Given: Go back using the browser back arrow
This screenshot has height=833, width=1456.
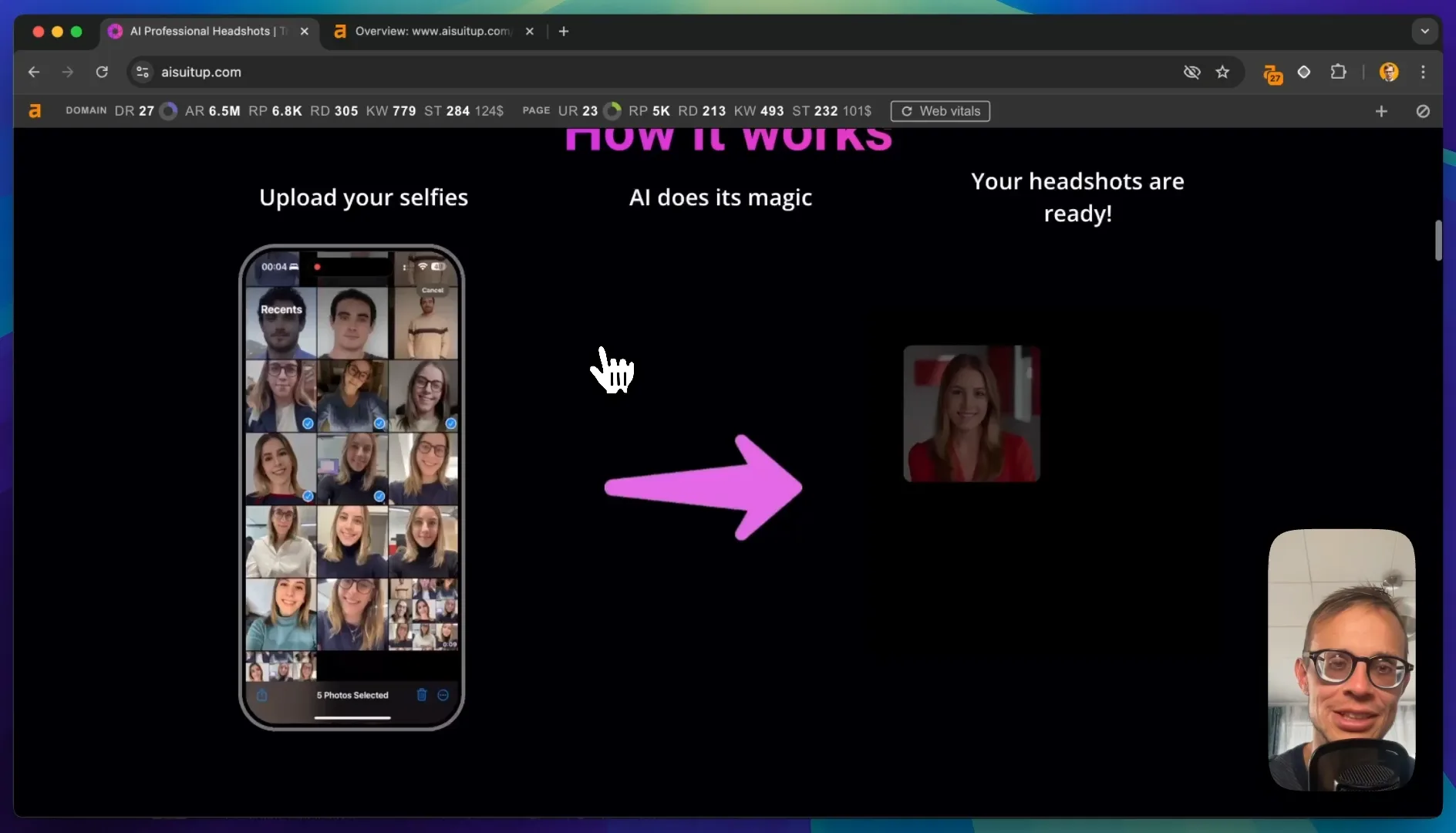Looking at the screenshot, I should [x=34, y=72].
